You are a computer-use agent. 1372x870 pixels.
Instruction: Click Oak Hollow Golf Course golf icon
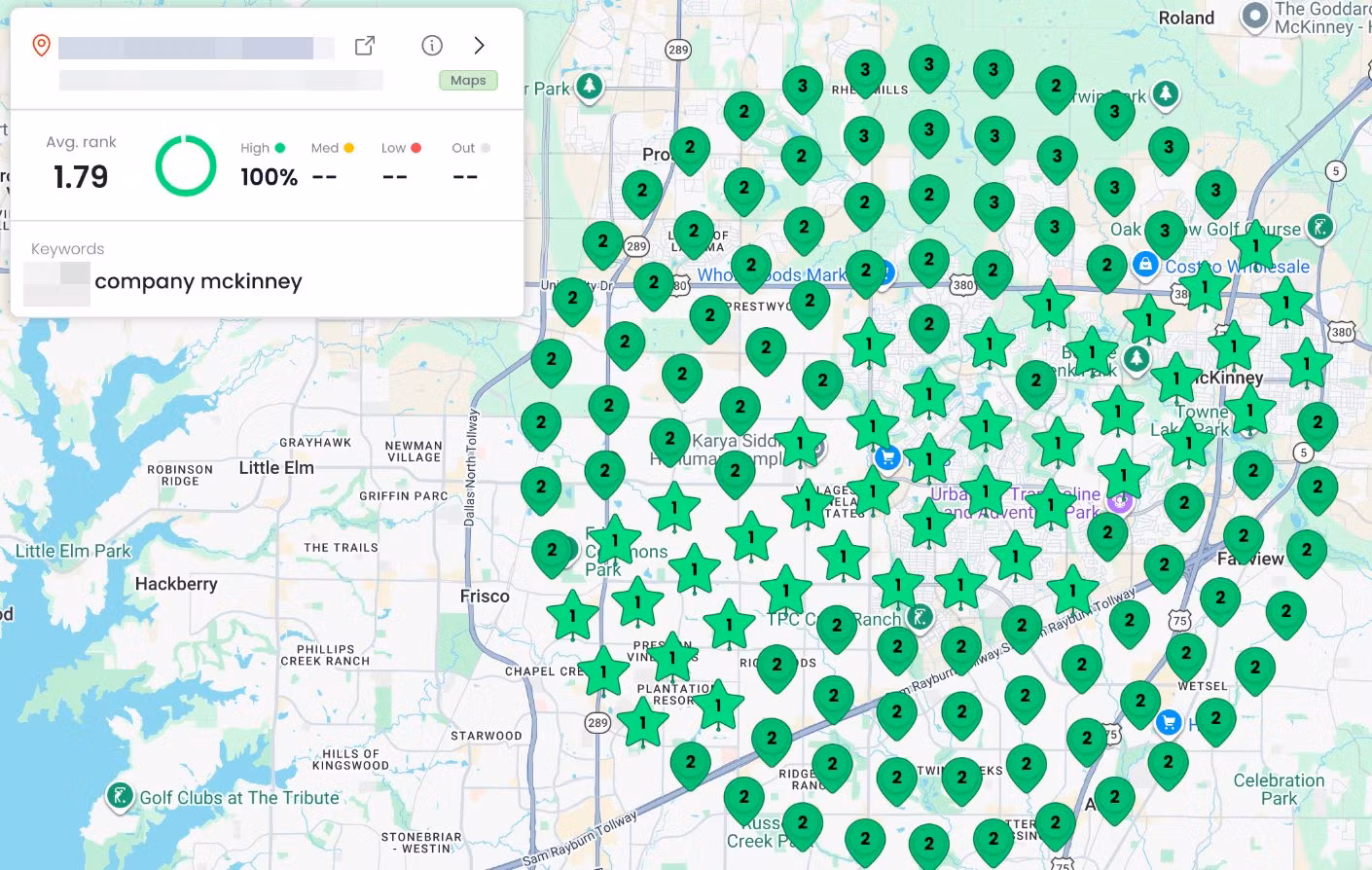[x=1319, y=228]
